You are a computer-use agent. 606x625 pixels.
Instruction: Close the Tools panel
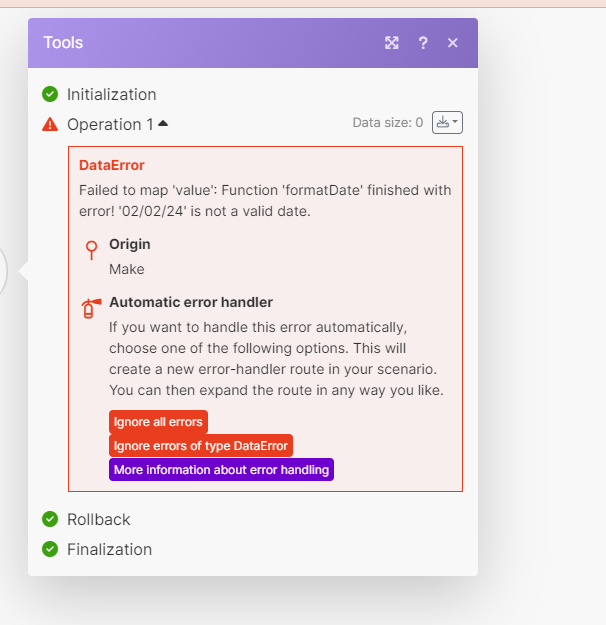point(453,43)
